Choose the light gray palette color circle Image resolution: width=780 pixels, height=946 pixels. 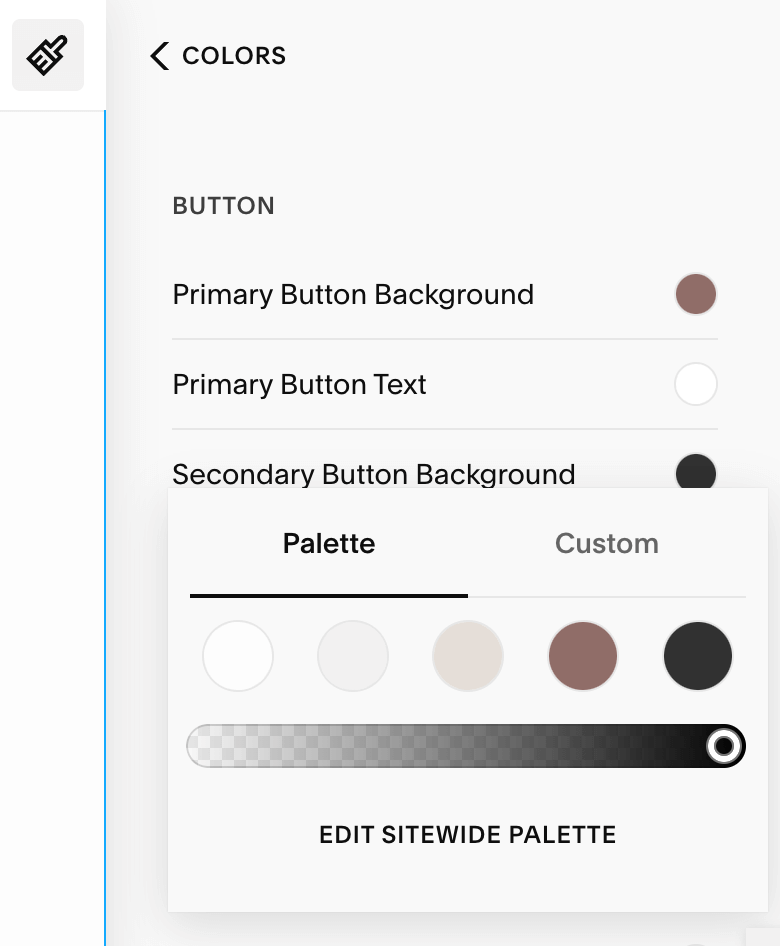(x=353, y=656)
